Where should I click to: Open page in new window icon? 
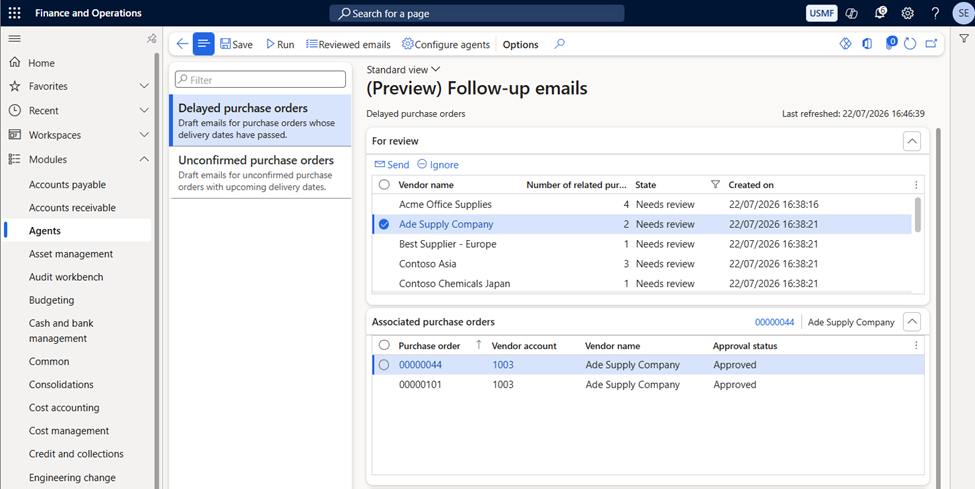pos(931,44)
